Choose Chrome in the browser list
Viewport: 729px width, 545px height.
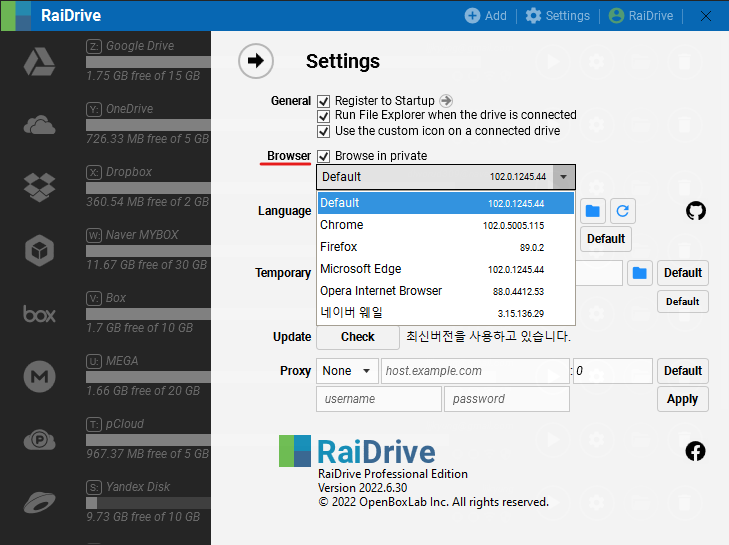click(x=446, y=225)
